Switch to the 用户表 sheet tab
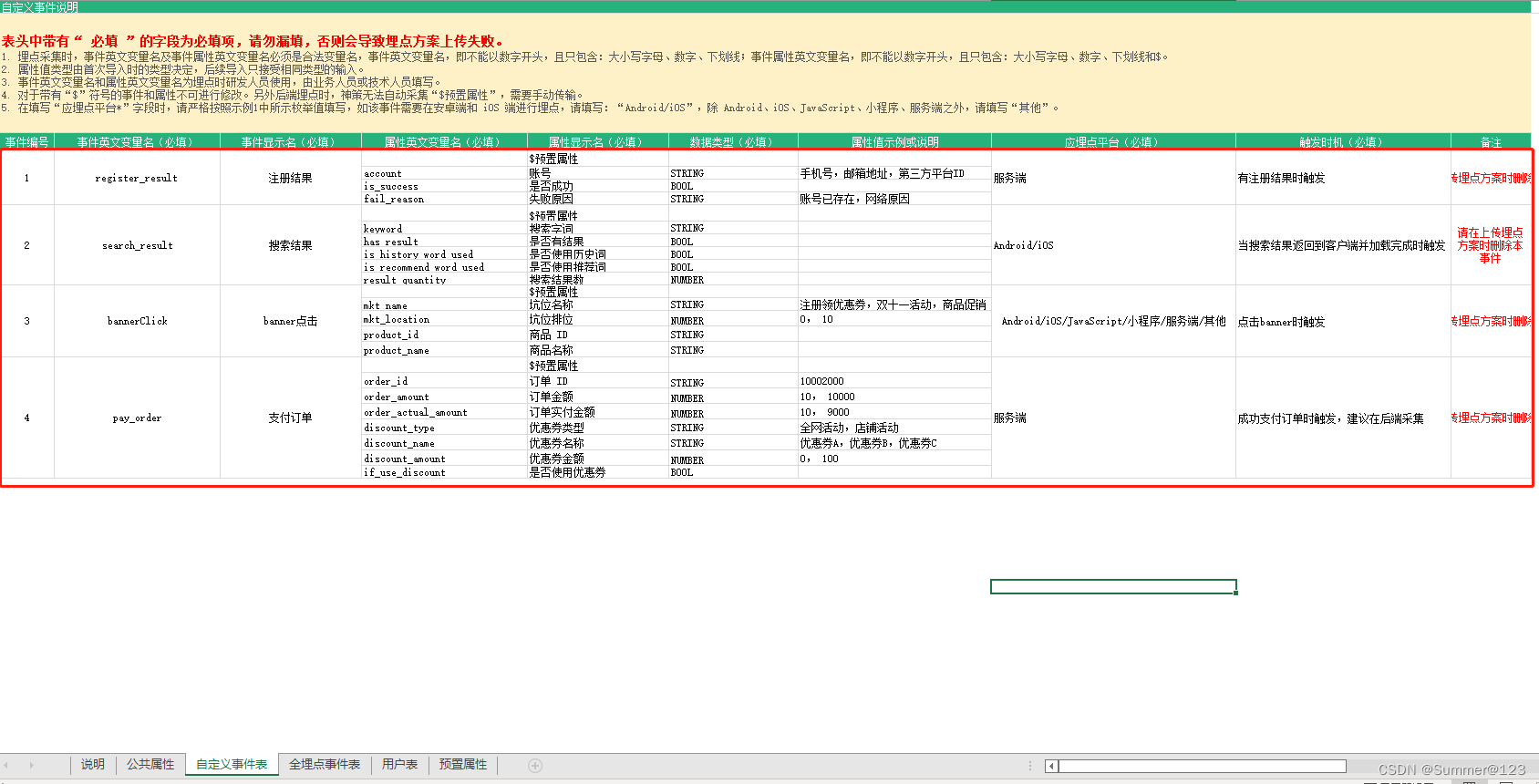1539x784 pixels. click(399, 765)
